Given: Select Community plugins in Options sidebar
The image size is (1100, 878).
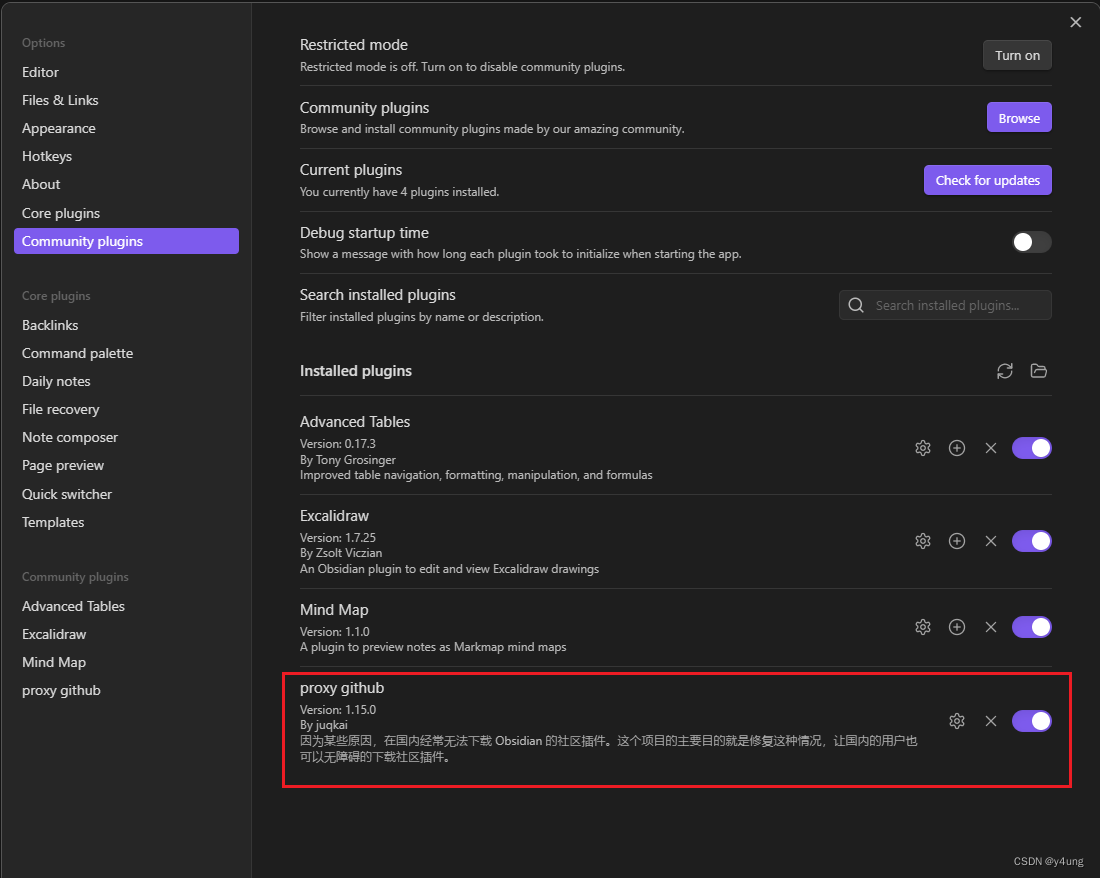Looking at the screenshot, I should pos(126,241).
